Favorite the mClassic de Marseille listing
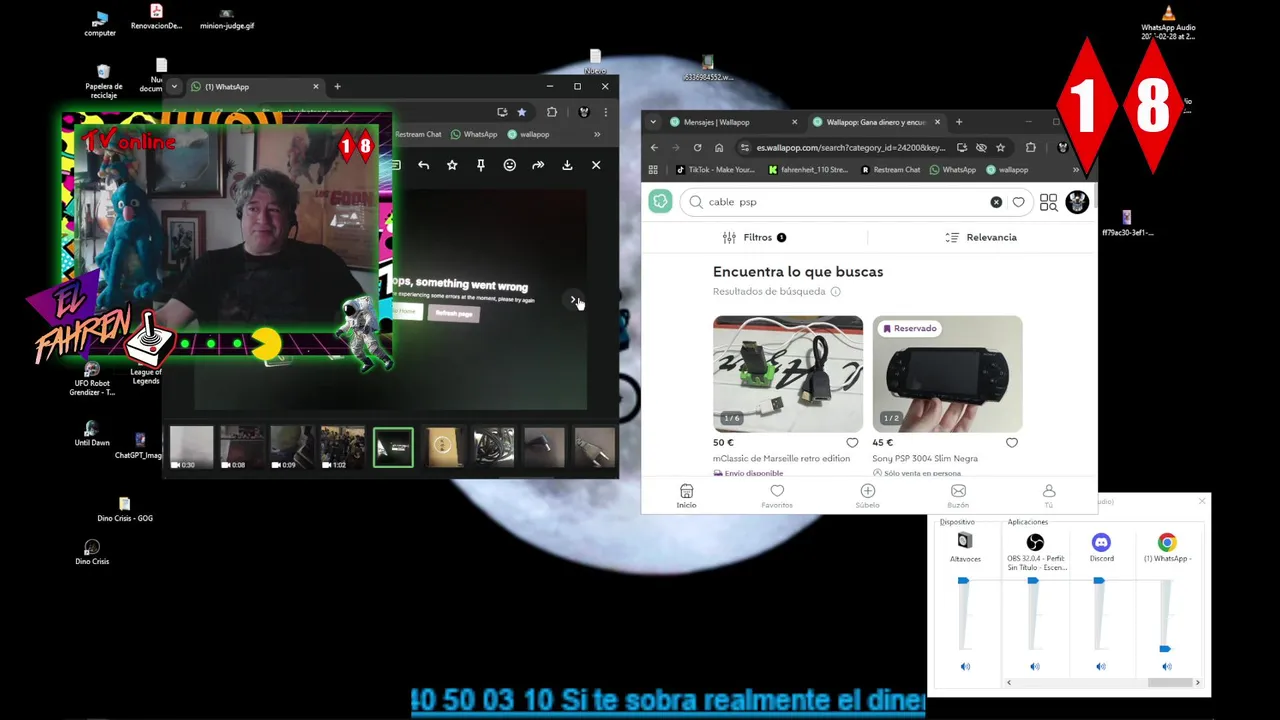This screenshot has height=720, width=1280. [x=852, y=443]
